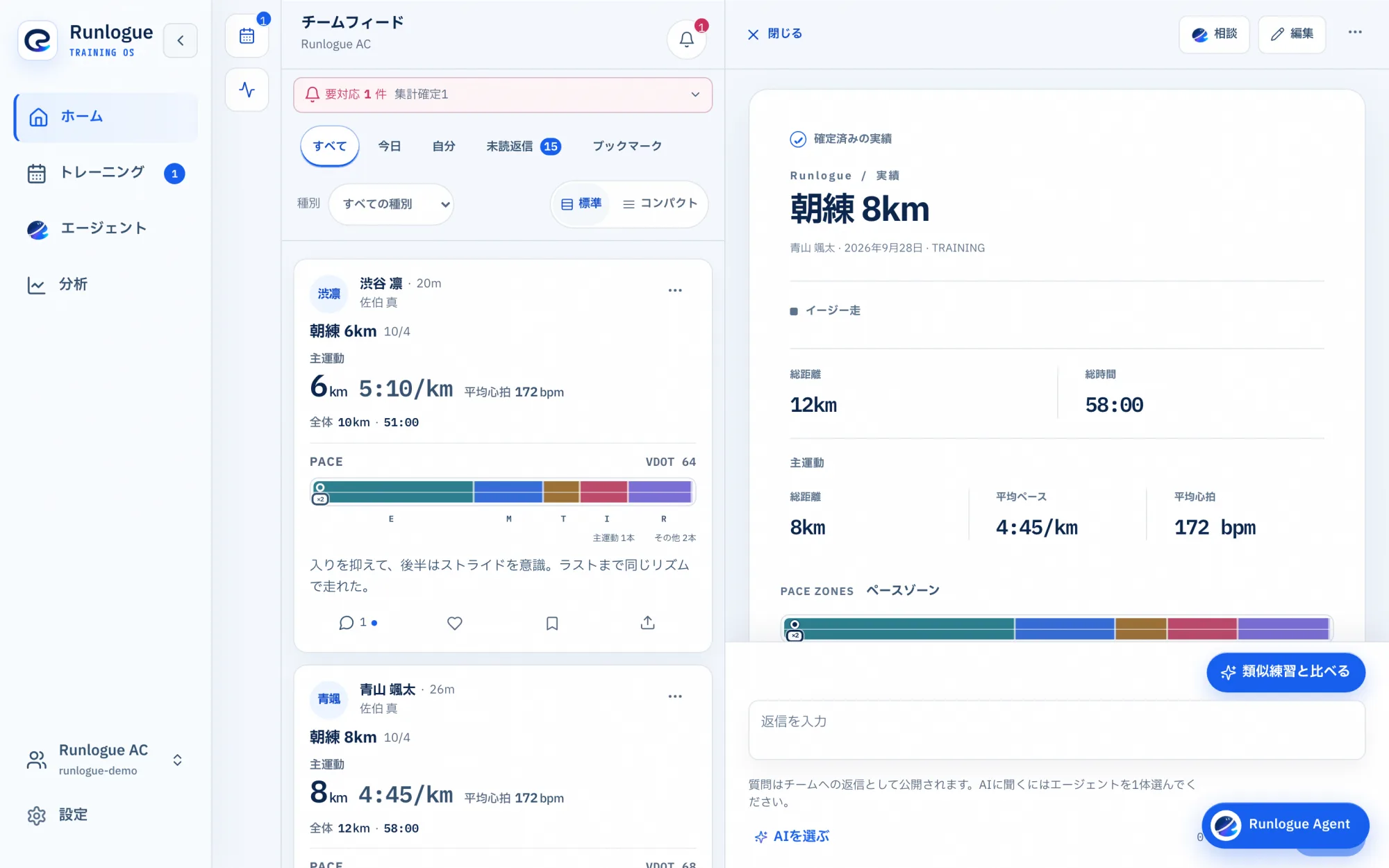Click 青颯 avatar on second post
Viewport: 1389px width, 868px height.
[x=328, y=699]
